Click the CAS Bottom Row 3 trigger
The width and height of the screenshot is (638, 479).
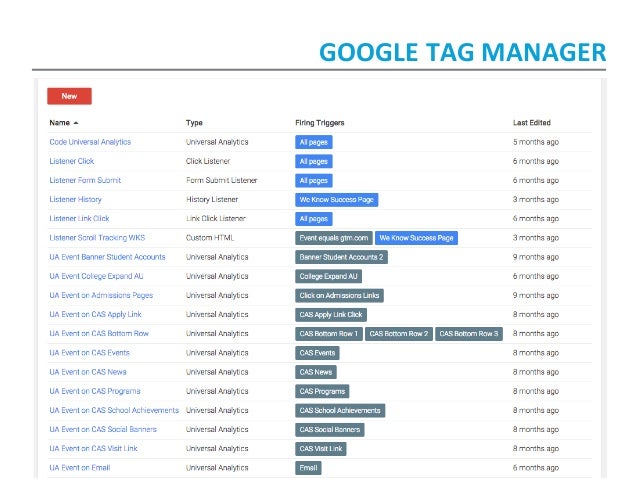coord(469,333)
